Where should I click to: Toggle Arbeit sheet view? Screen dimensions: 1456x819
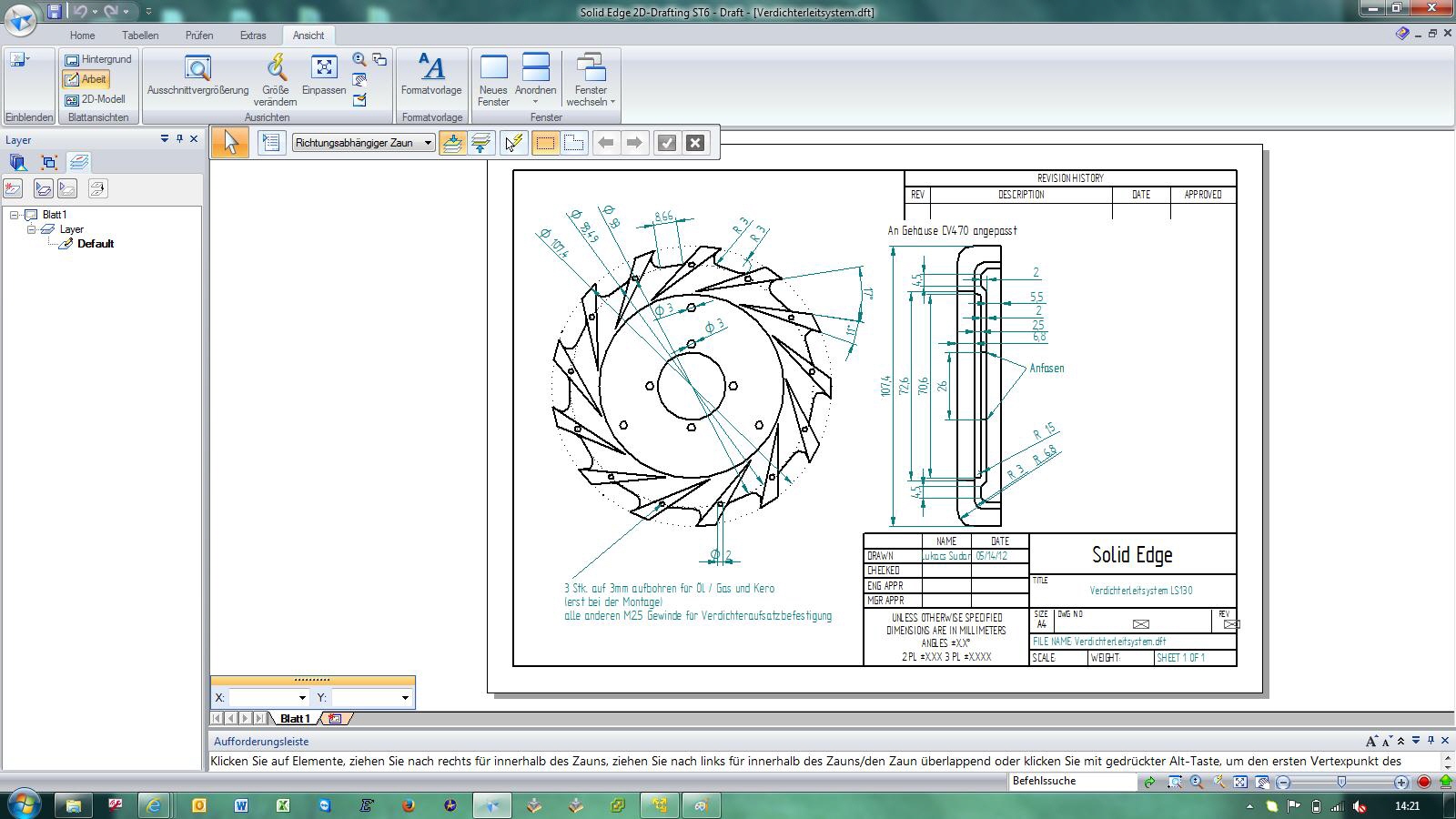86,79
